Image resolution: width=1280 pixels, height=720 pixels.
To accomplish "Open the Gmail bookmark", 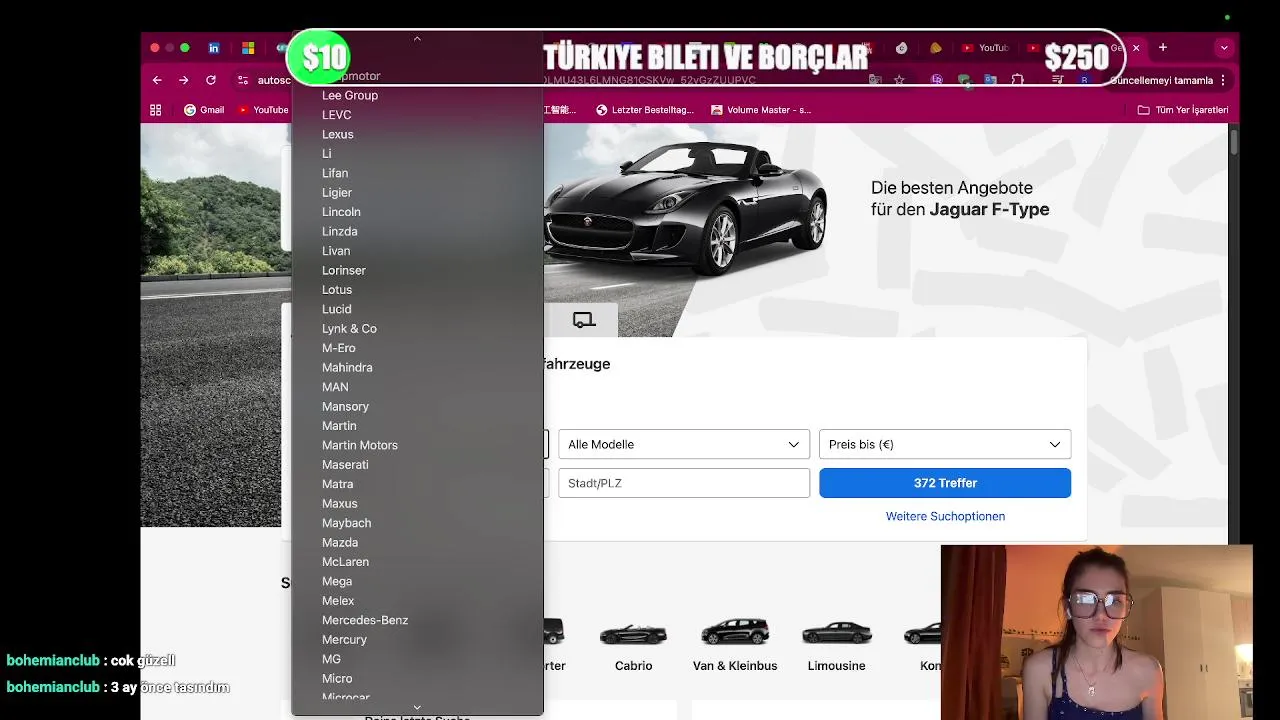I will (x=204, y=110).
